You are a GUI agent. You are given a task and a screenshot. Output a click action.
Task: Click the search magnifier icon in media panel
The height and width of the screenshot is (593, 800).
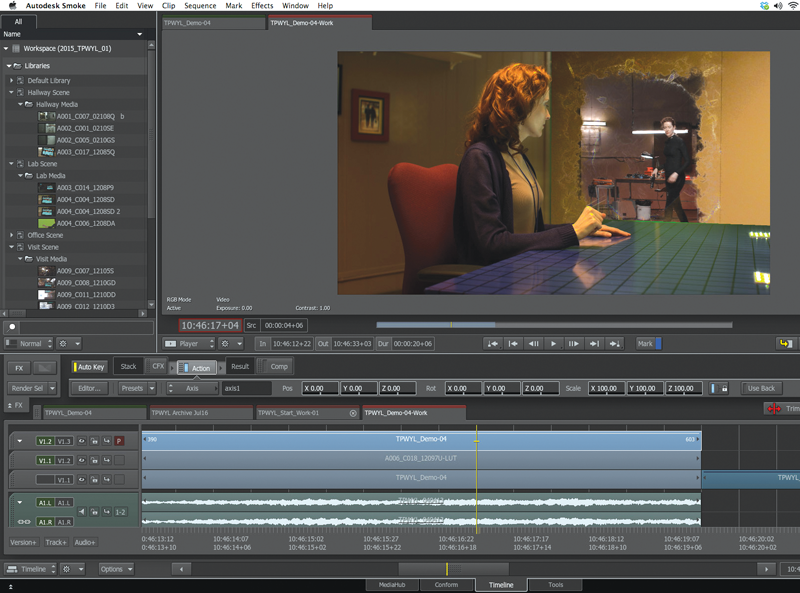(12, 327)
